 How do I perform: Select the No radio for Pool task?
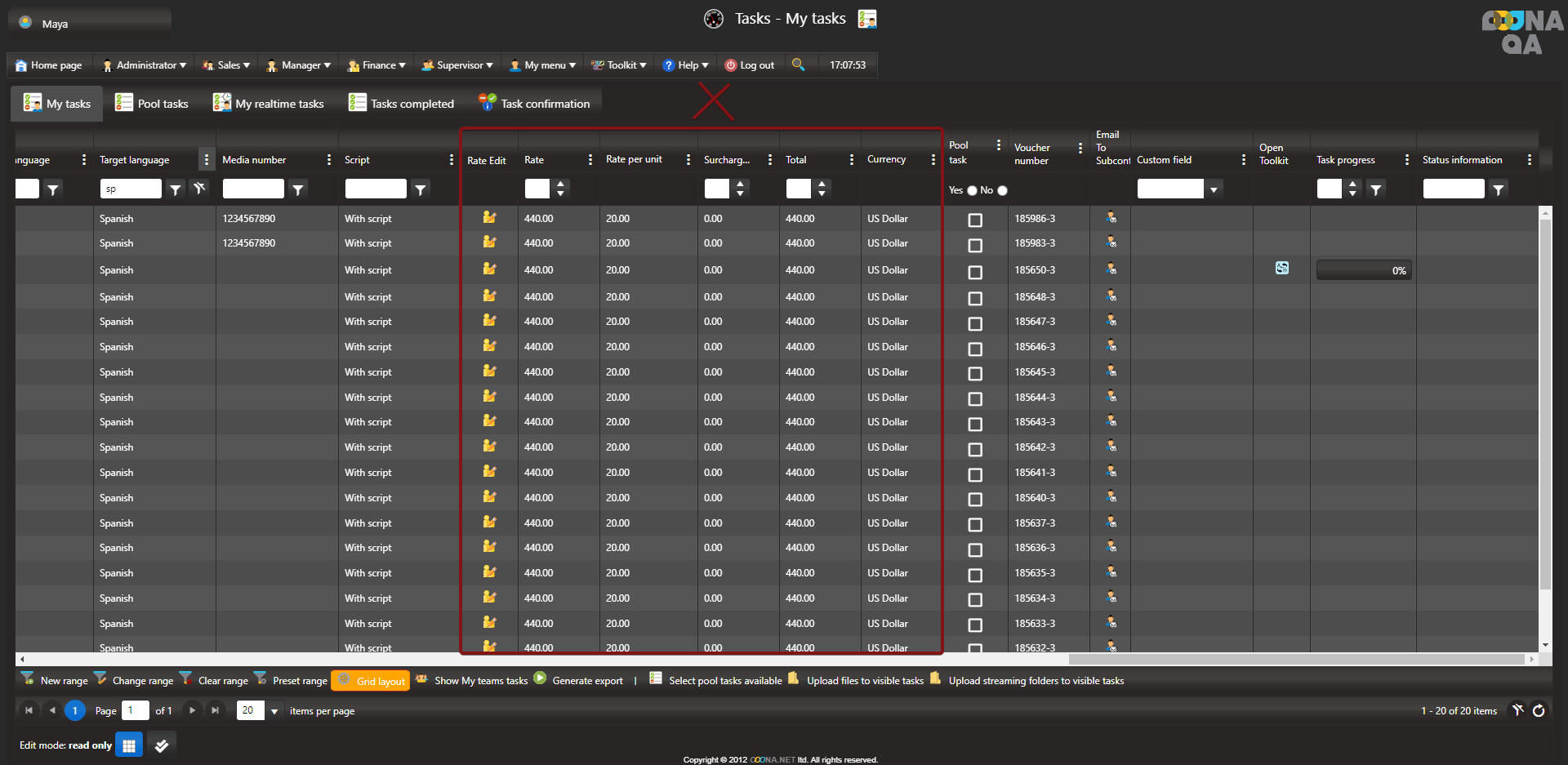(x=1002, y=190)
